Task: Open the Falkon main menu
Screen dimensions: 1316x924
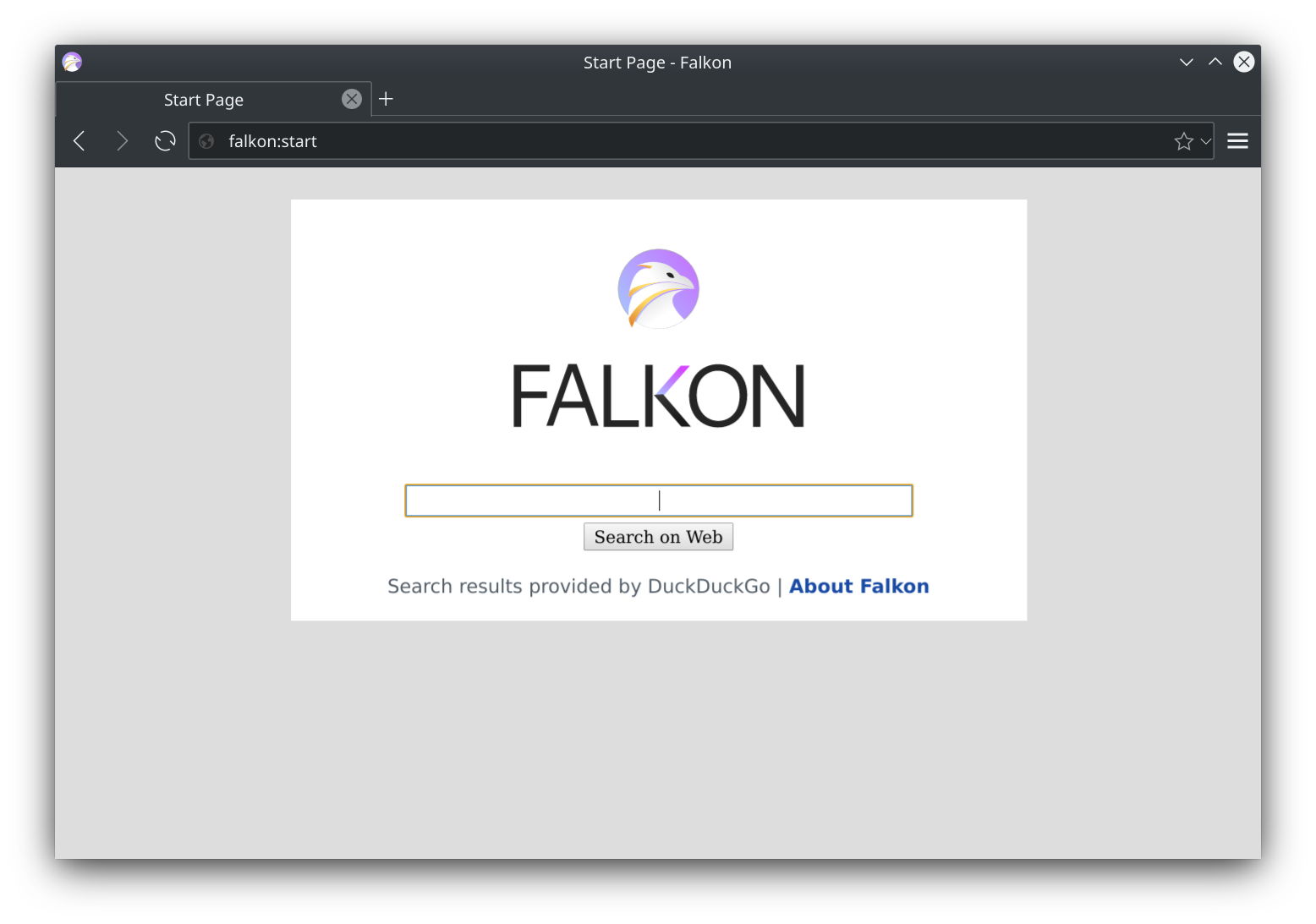Action: (1236, 140)
